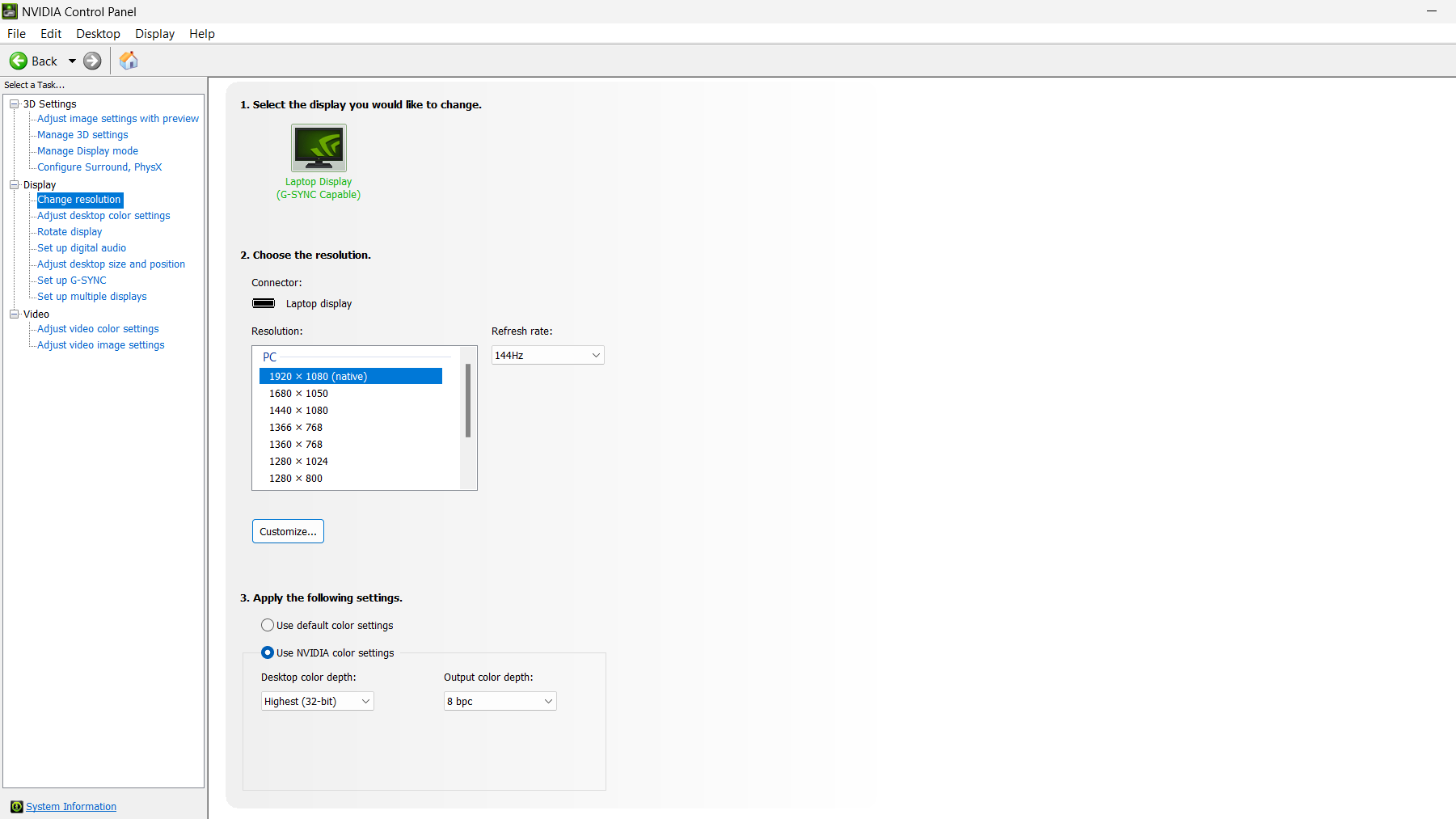The image size is (1456, 819).
Task: Open the System Information link
Action: coord(71,806)
